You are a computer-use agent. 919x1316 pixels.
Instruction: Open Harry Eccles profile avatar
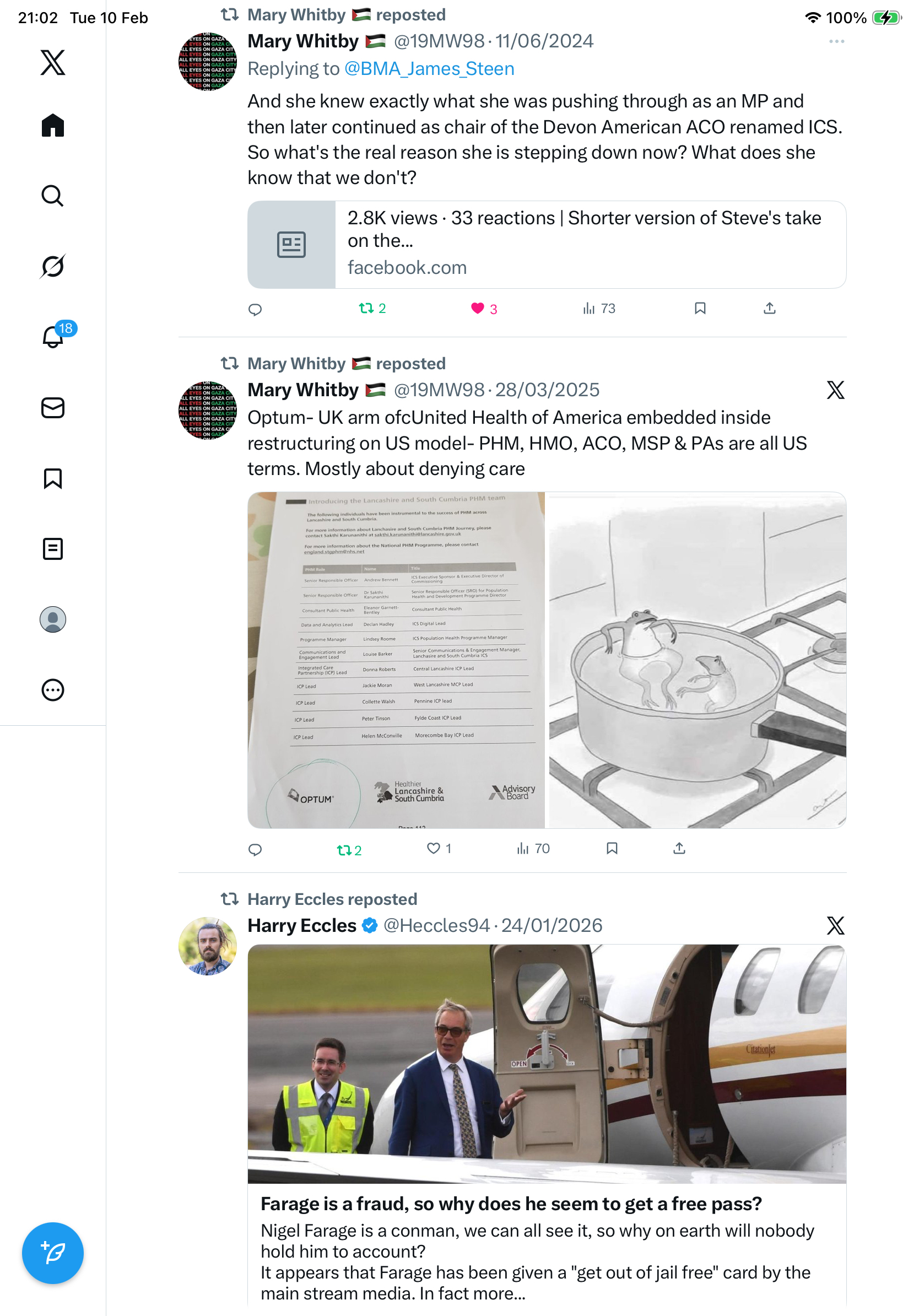pyautogui.click(x=207, y=946)
